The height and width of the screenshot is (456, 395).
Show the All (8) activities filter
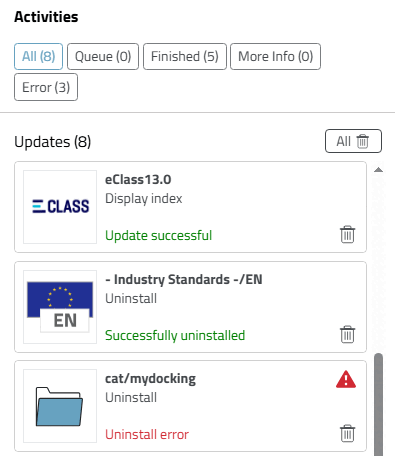38,56
